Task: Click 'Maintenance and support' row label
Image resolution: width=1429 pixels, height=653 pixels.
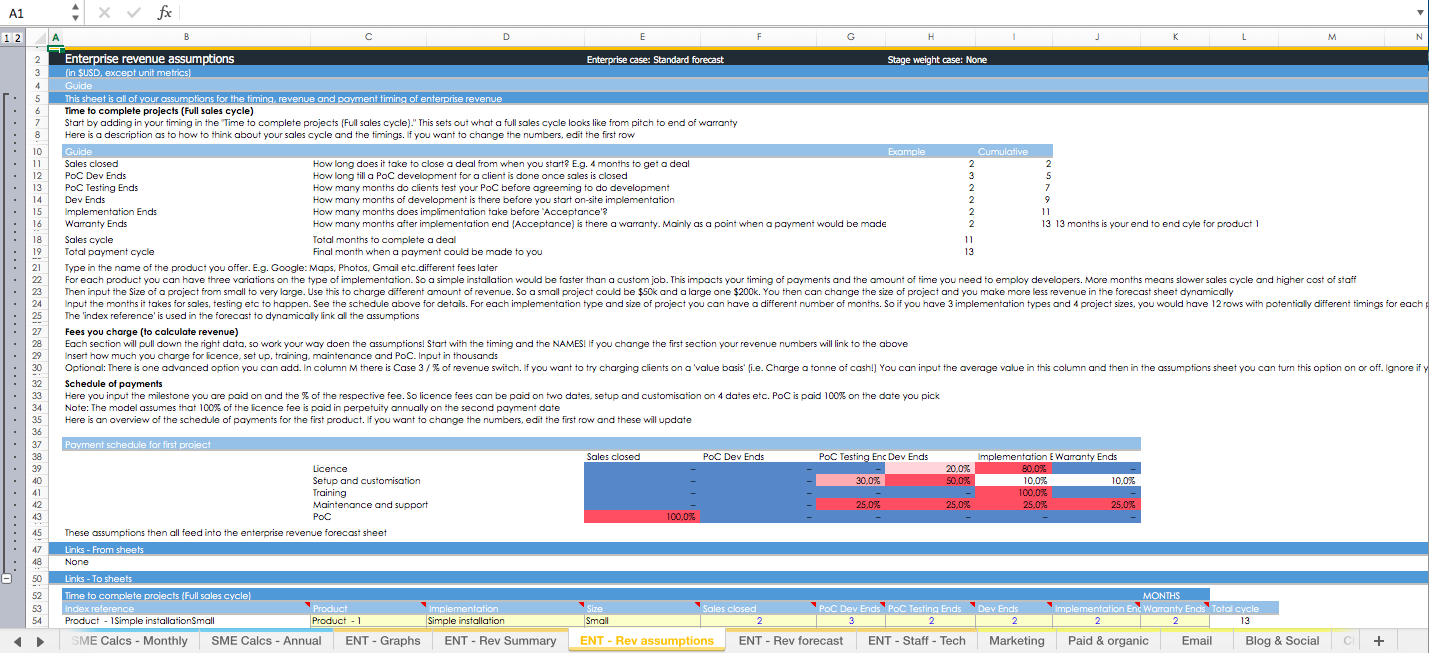Action: point(370,504)
